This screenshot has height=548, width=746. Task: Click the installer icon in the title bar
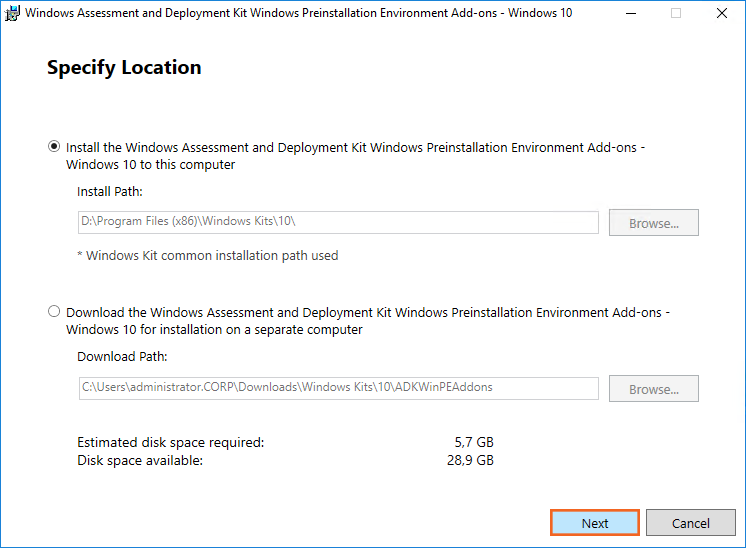pyautogui.click(x=13, y=13)
